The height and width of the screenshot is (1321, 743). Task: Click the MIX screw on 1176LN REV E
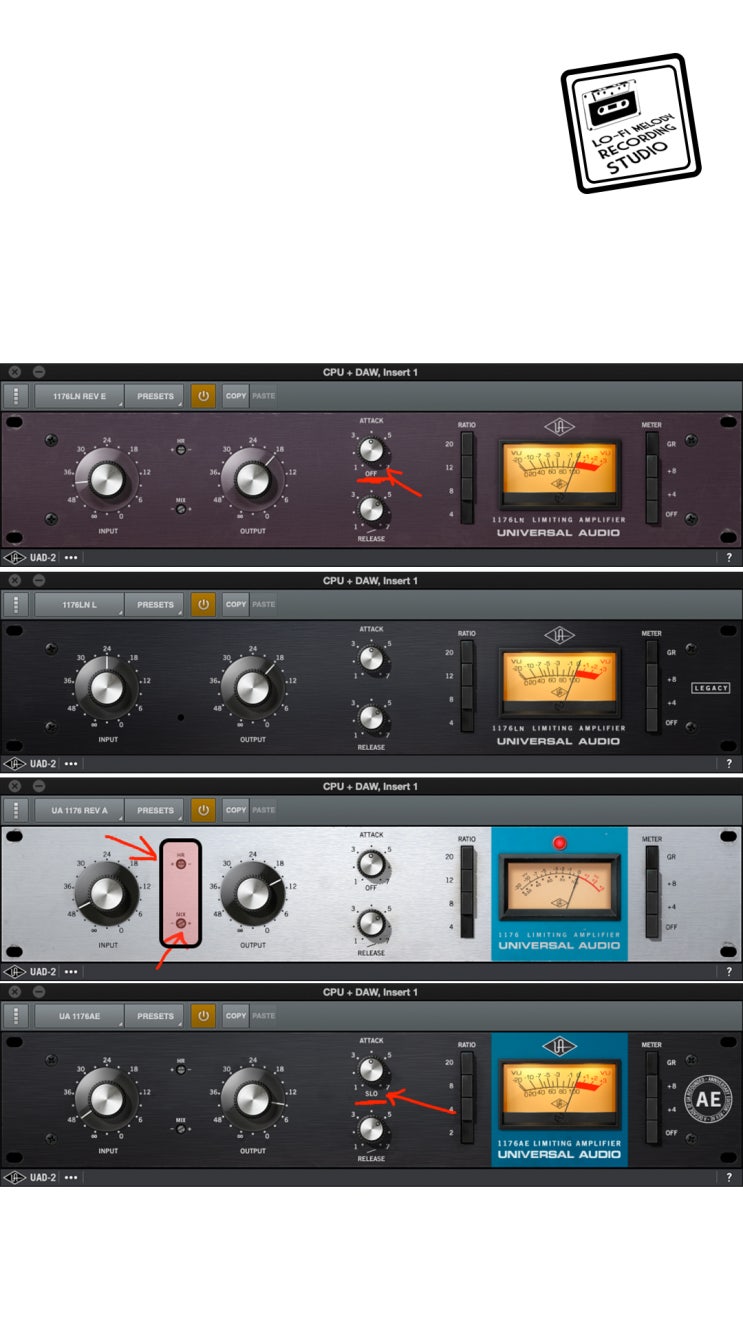coord(181,510)
